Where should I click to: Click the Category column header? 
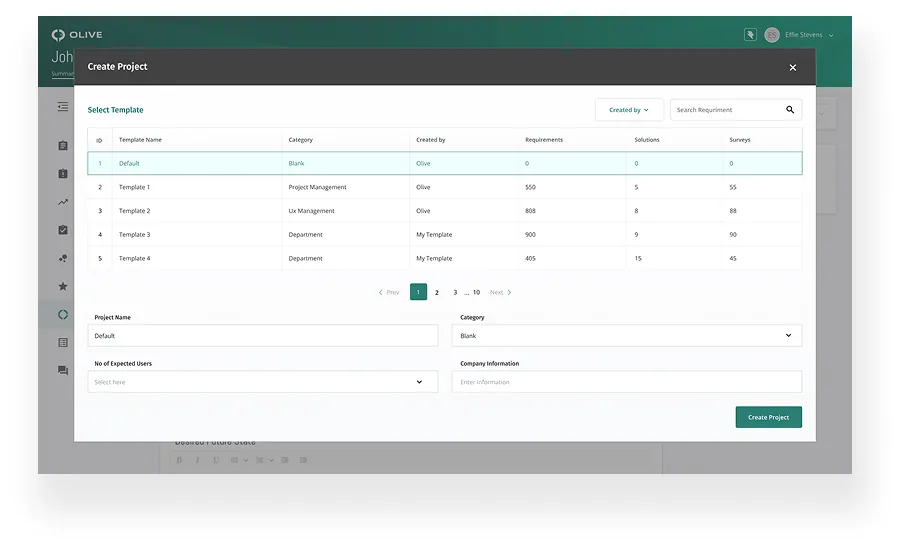click(300, 140)
